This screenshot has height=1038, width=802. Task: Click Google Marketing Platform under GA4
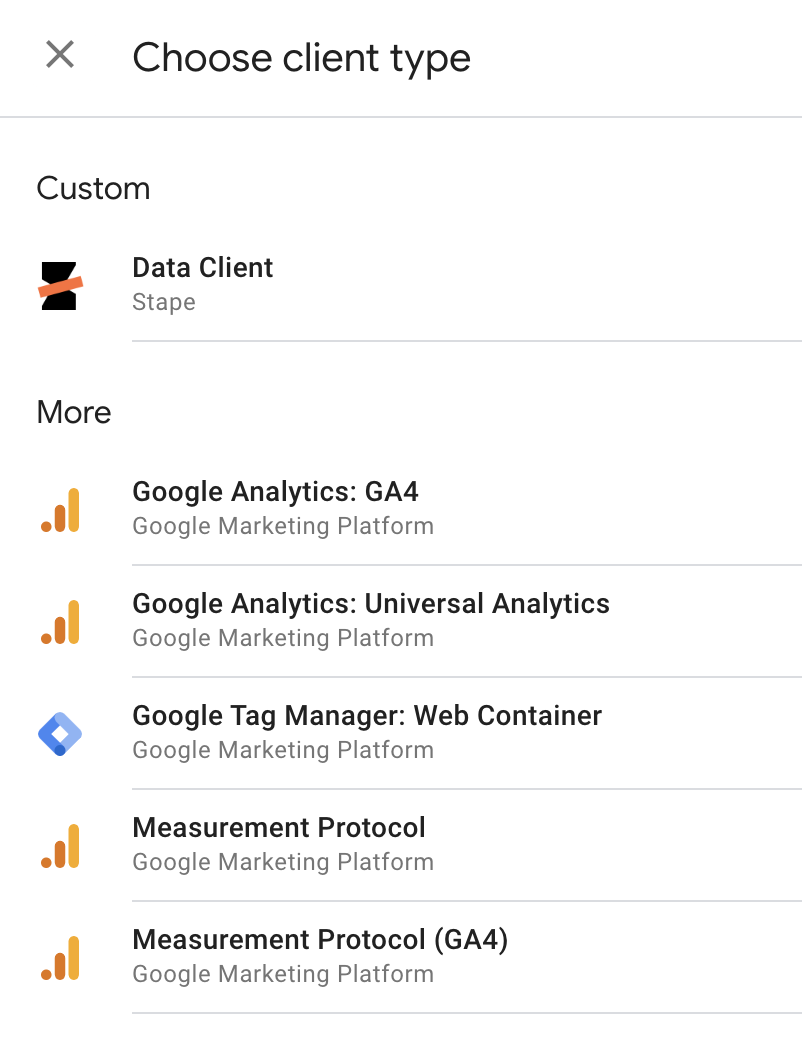coord(283,526)
